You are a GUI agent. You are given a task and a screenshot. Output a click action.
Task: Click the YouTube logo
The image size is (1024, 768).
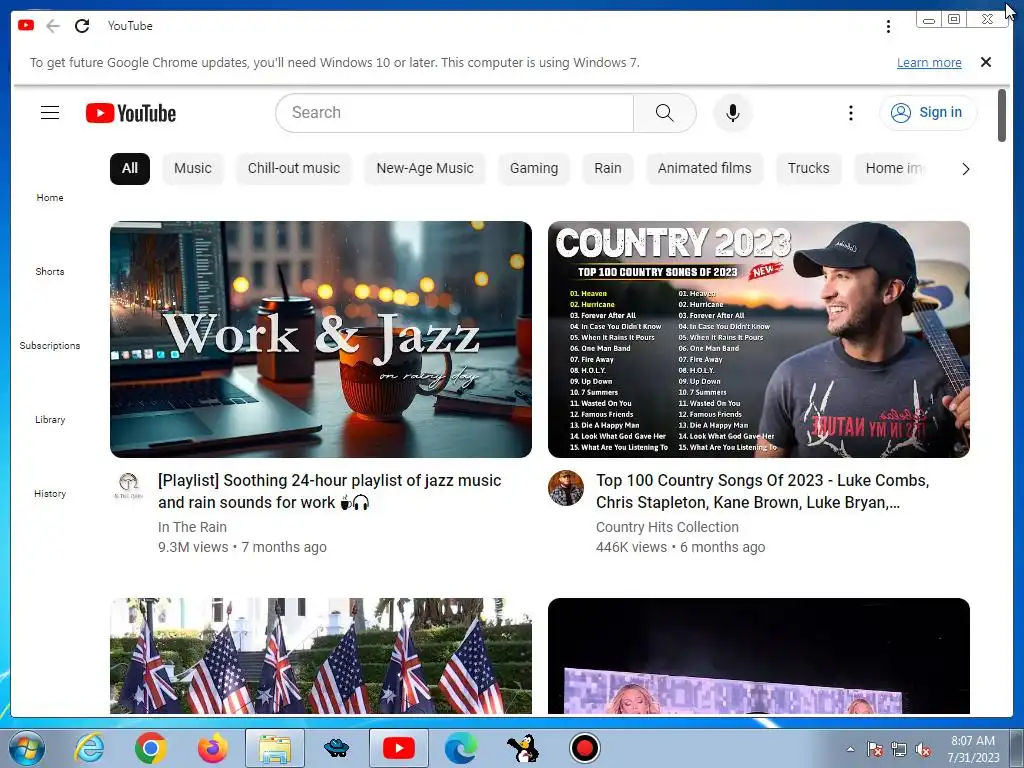pos(131,113)
